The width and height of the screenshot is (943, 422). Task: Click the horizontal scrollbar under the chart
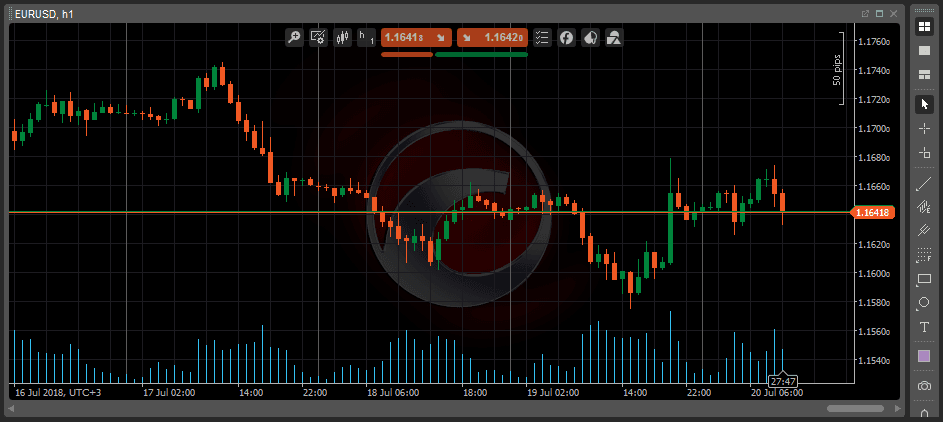click(853, 408)
